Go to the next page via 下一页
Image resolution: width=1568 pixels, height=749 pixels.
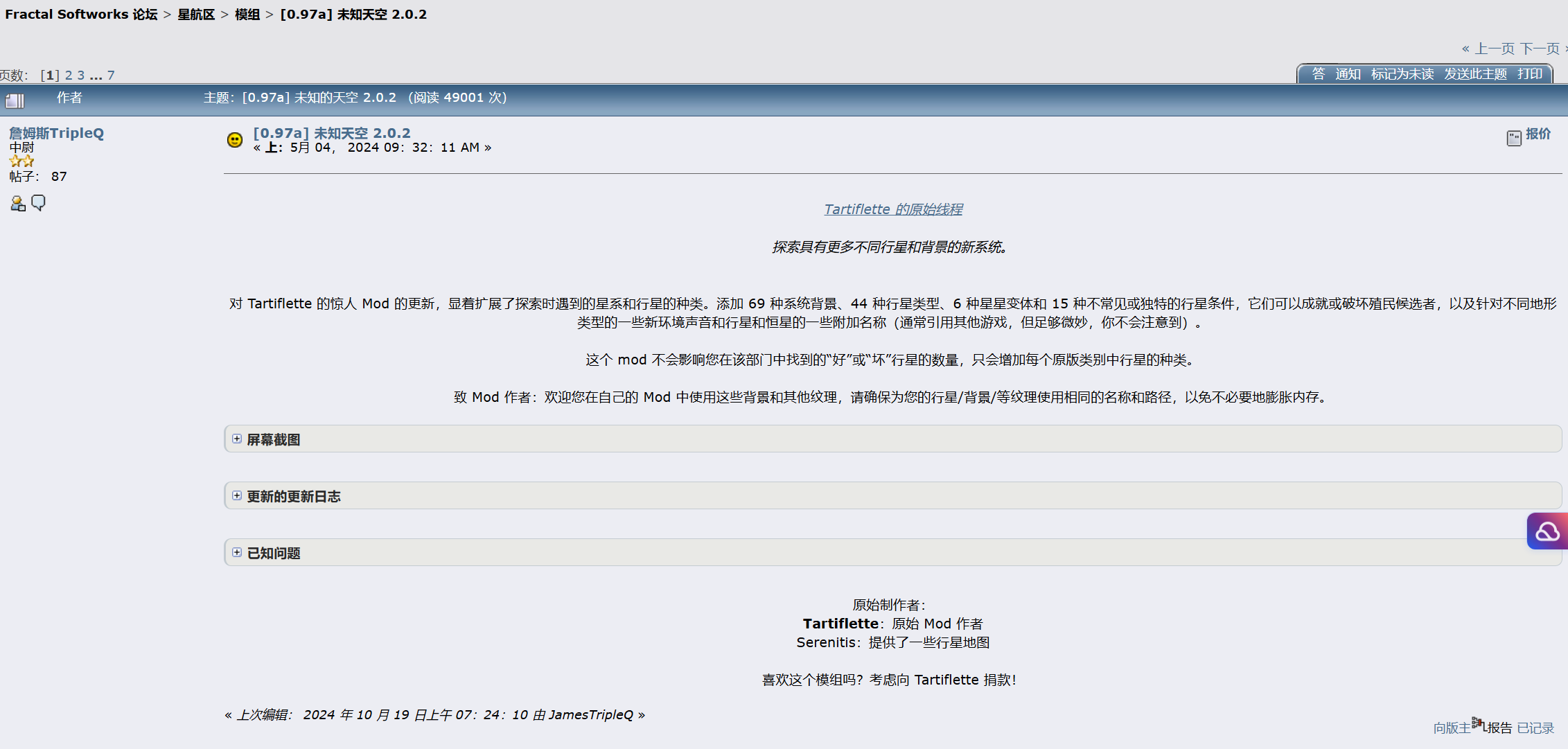click(1540, 48)
